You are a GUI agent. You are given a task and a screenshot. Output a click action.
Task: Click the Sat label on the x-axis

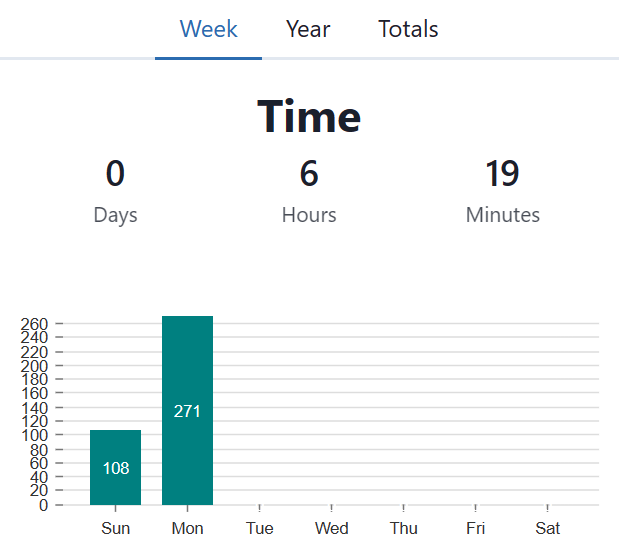click(x=548, y=528)
